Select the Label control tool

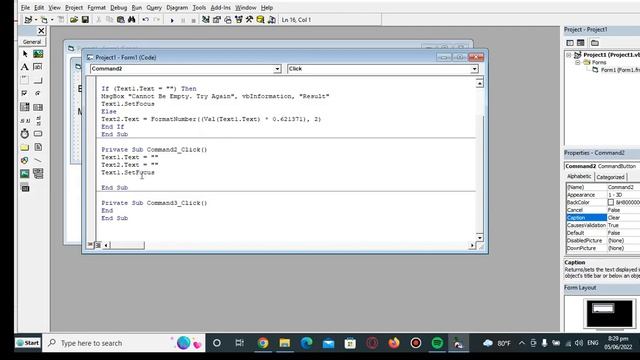coord(25,67)
